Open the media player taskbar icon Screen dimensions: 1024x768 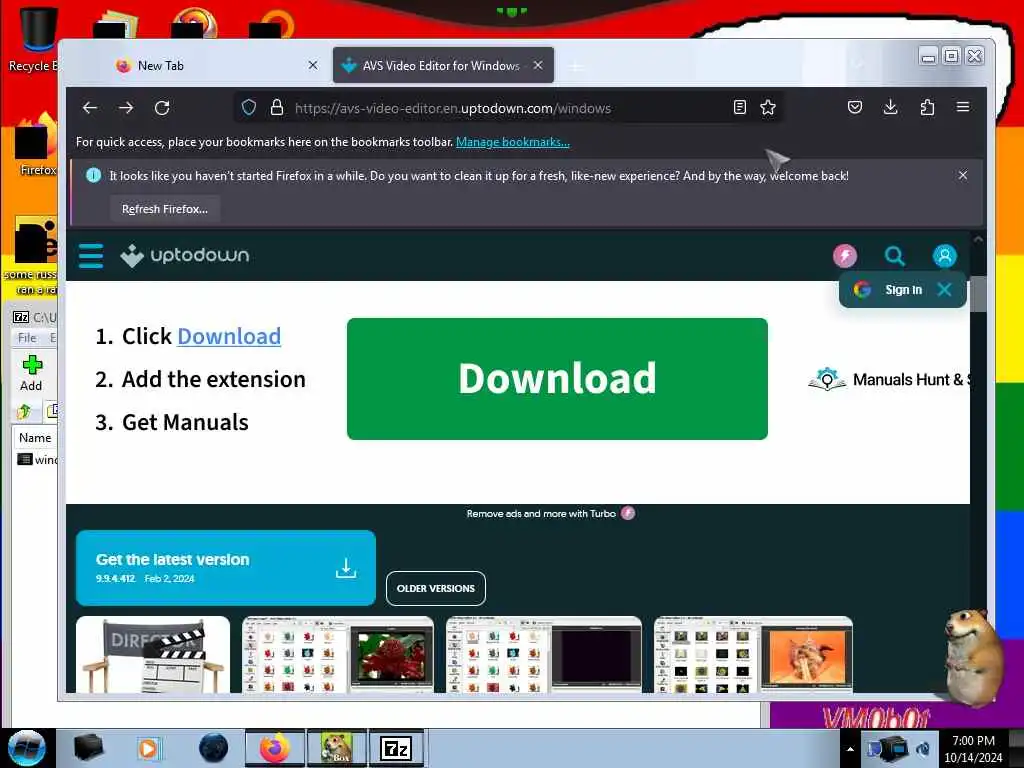(148, 748)
